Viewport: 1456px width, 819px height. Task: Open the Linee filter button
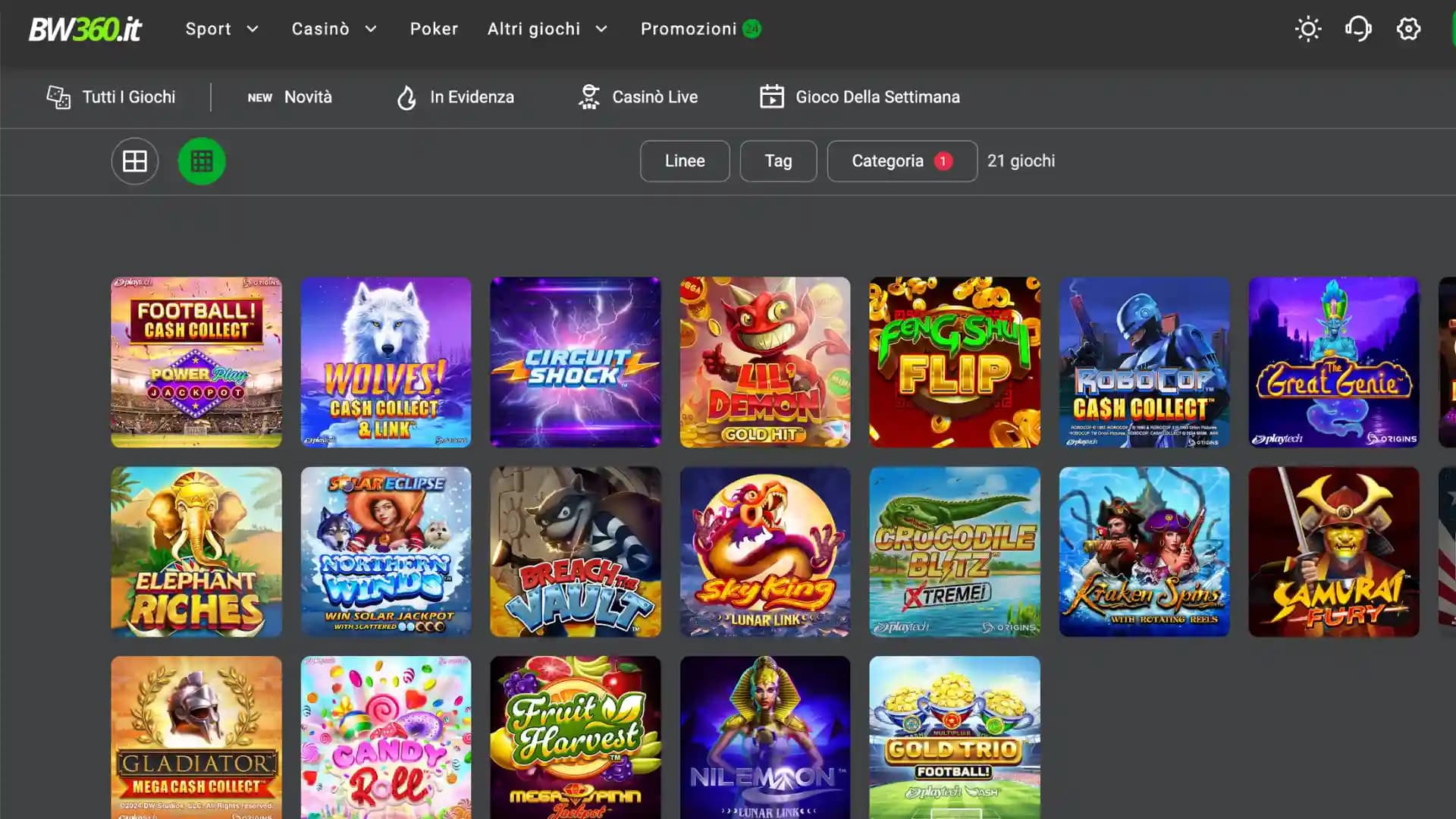tap(684, 161)
